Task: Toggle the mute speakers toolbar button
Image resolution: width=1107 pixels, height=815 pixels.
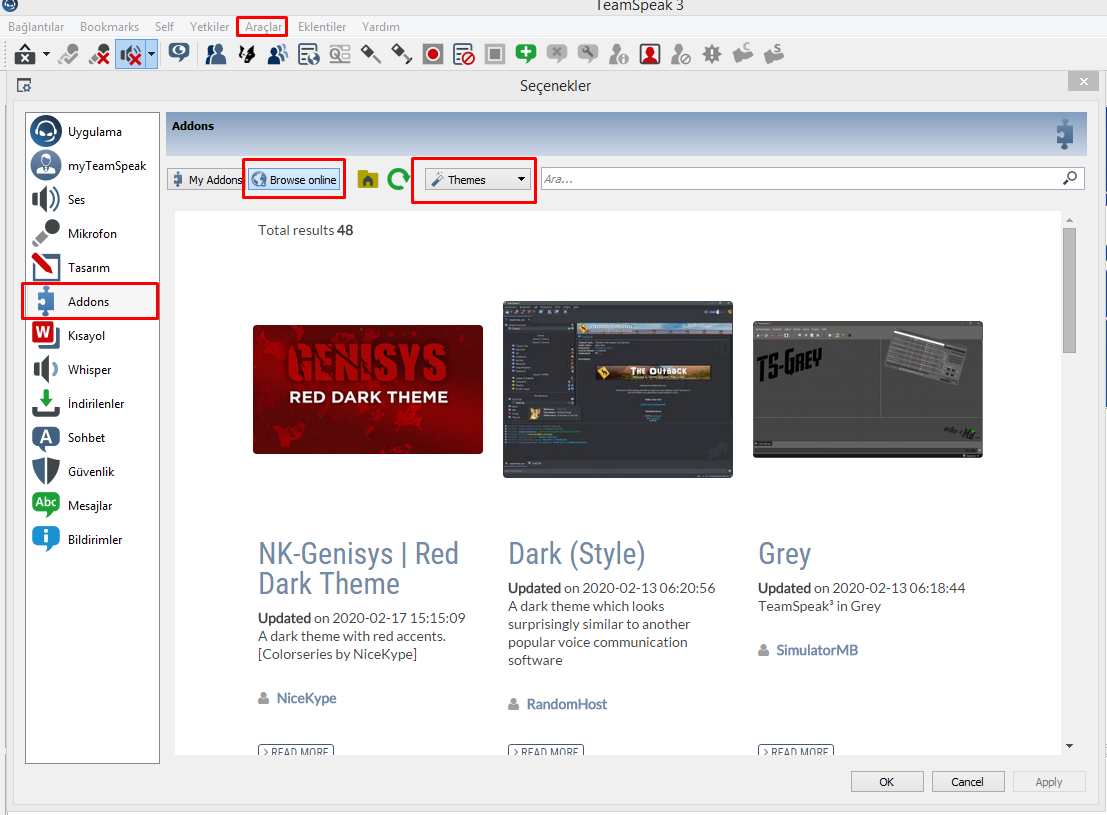Action: (x=131, y=54)
